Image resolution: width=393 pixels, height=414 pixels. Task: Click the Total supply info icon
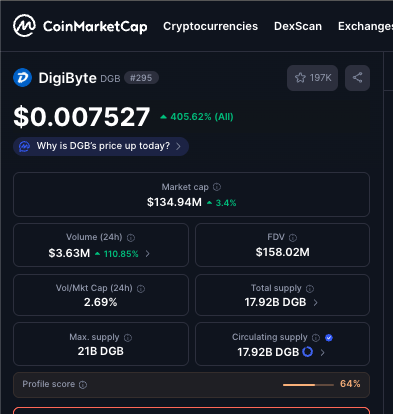[310, 289]
